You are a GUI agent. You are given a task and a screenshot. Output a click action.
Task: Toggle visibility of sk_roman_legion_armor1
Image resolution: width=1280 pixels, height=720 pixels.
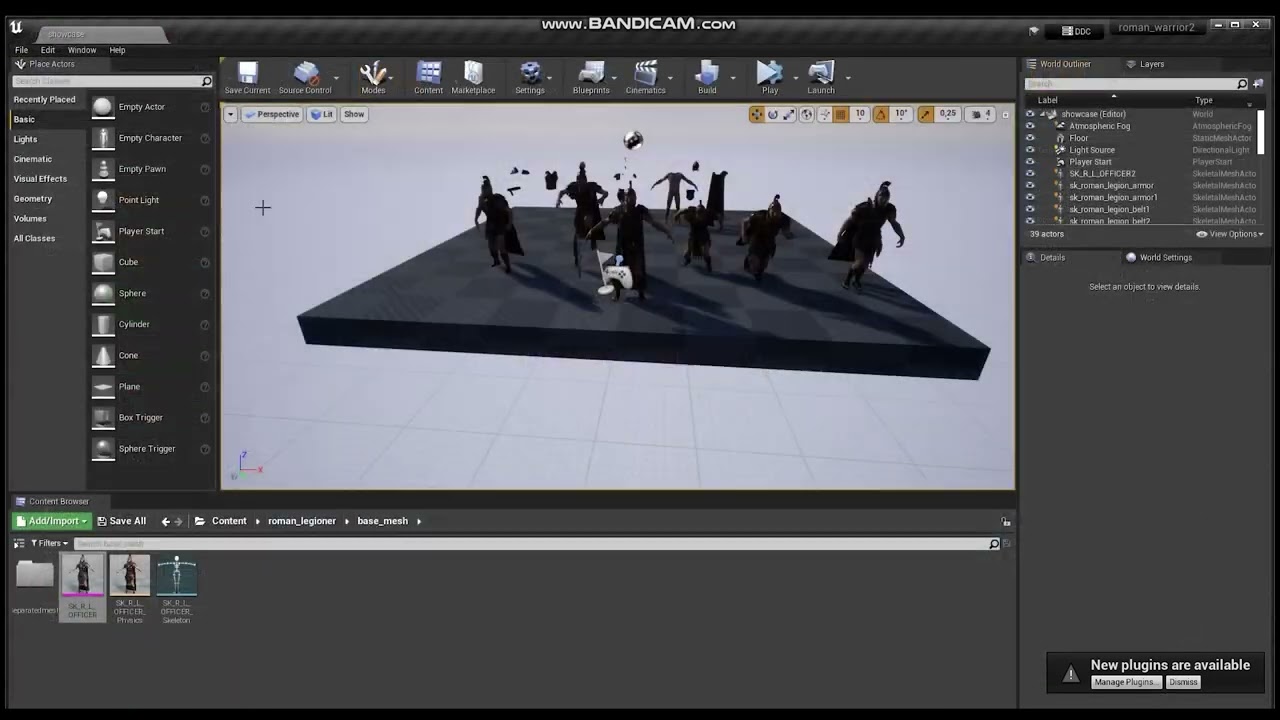pyautogui.click(x=1030, y=198)
